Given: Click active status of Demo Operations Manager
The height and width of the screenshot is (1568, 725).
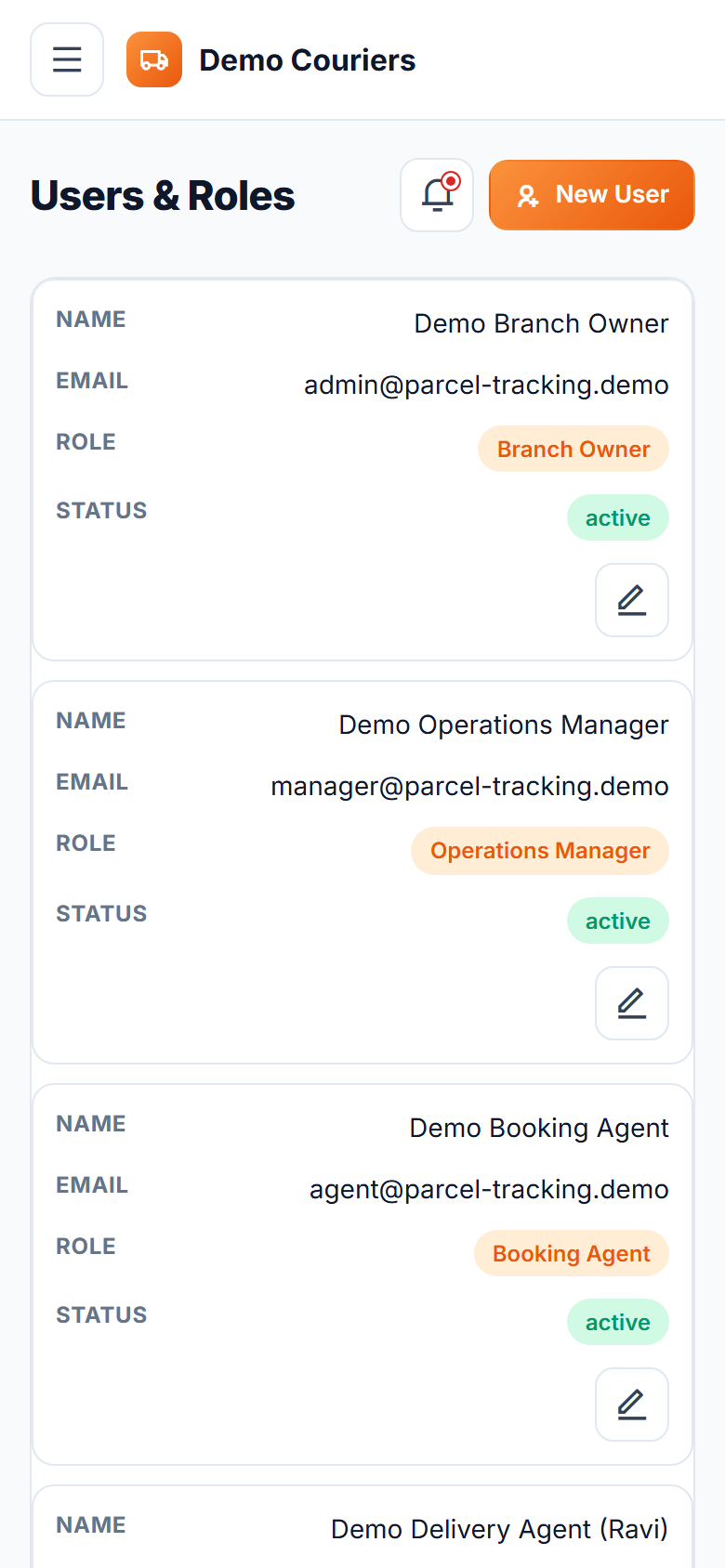Looking at the screenshot, I should (618, 921).
